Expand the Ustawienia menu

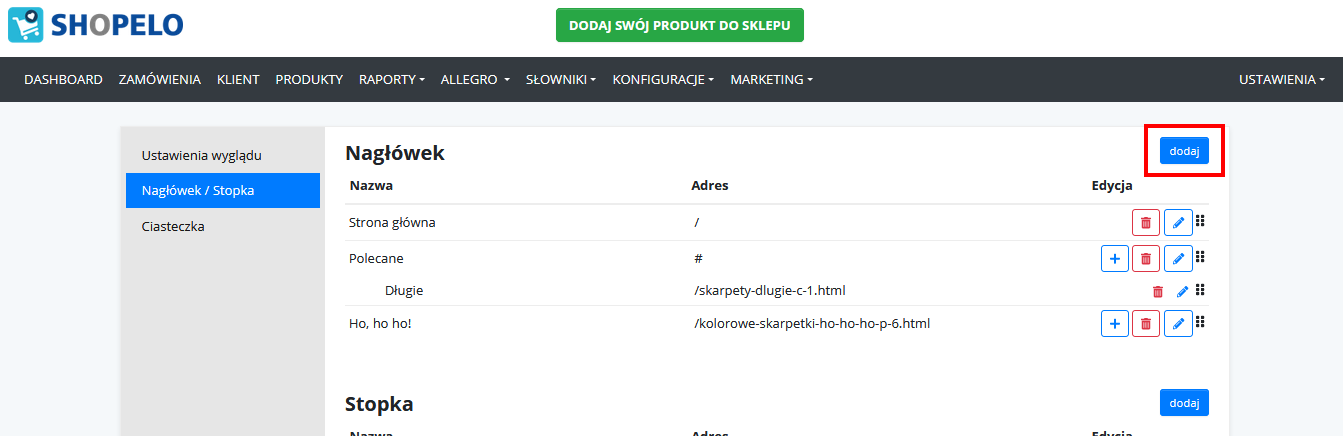coord(1282,79)
